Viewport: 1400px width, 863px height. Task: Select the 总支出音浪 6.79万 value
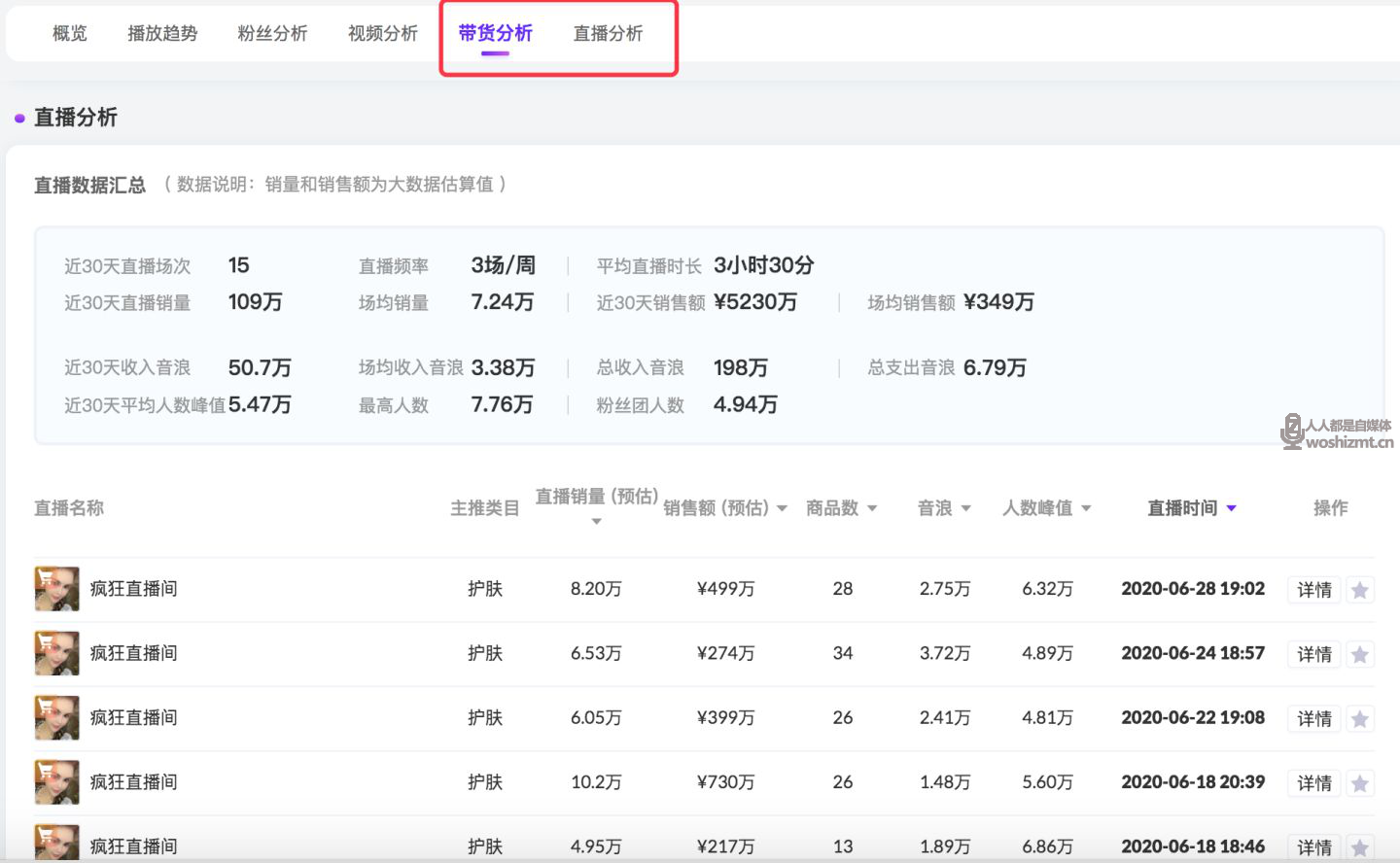tap(995, 367)
